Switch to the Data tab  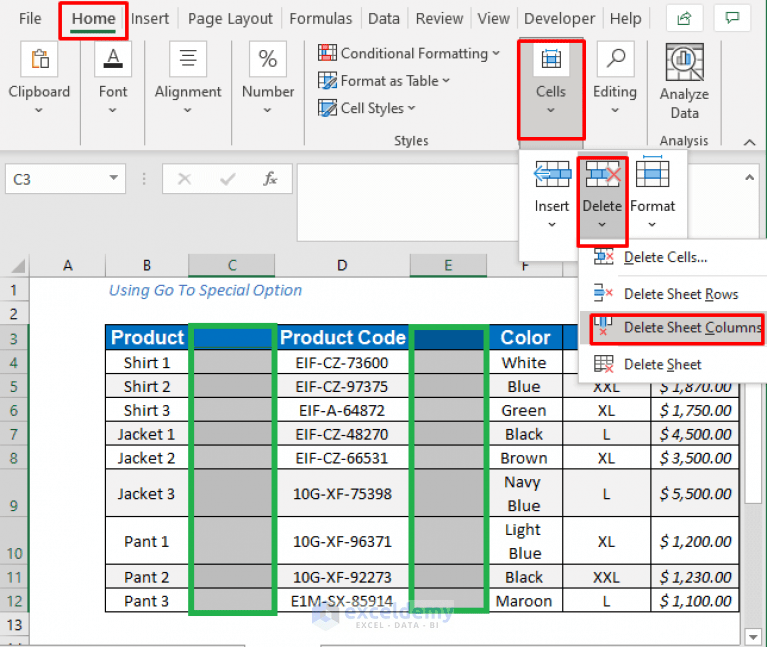384,19
